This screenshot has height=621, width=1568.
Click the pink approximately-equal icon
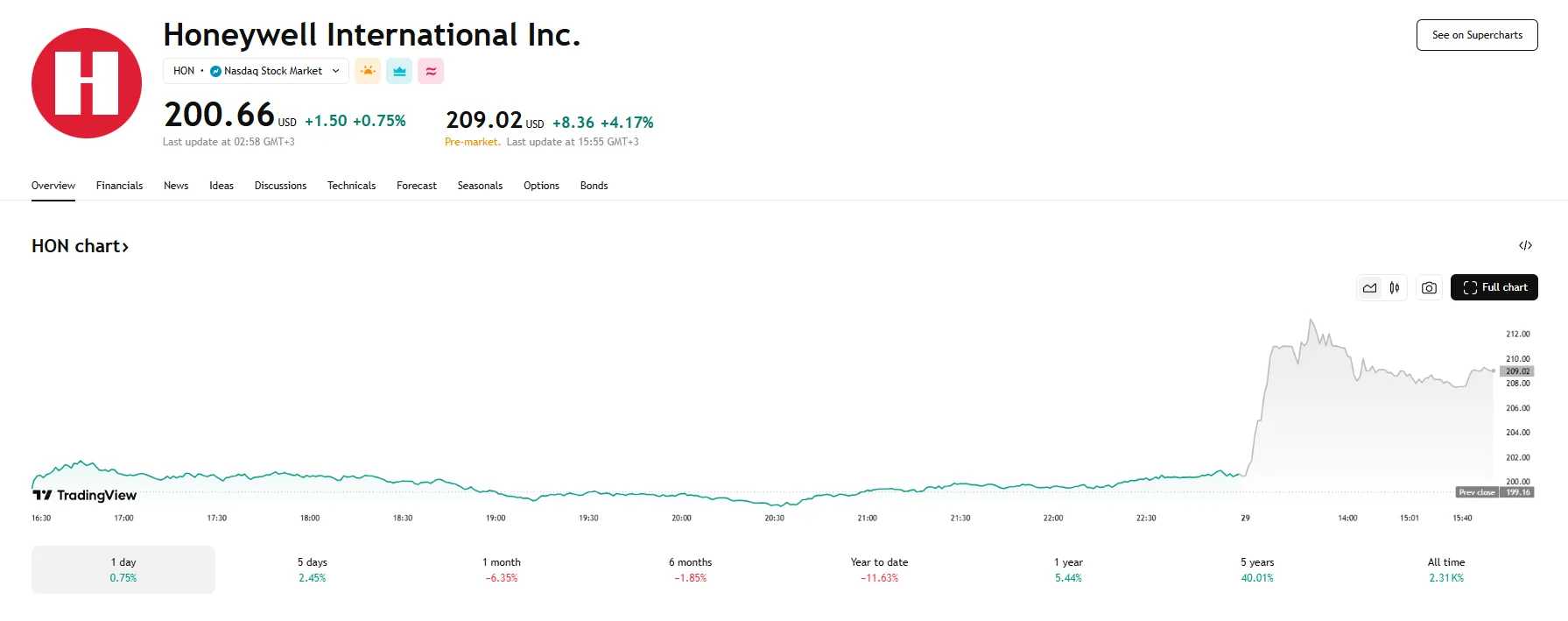(x=431, y=71)
